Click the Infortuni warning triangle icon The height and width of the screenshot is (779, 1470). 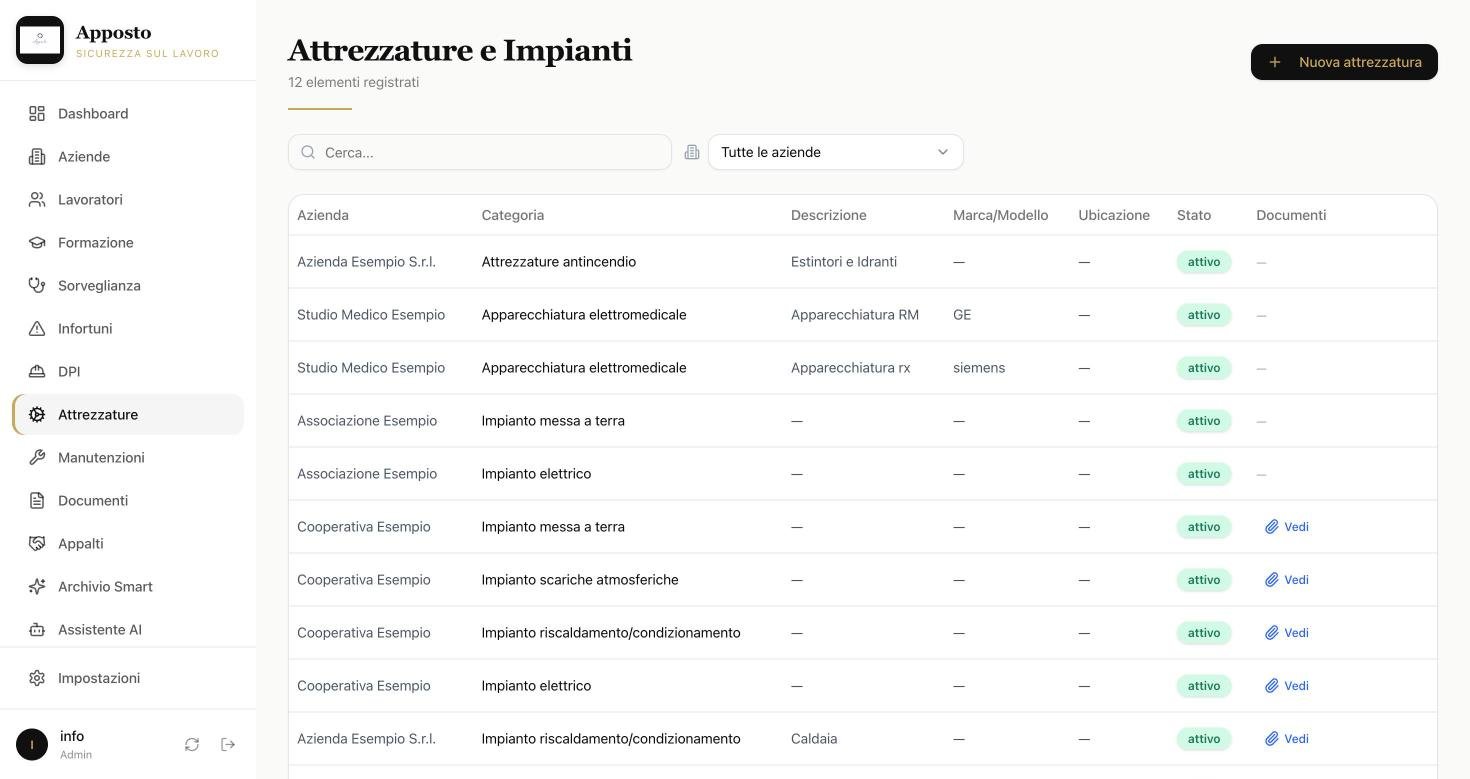tap(37, 329)
